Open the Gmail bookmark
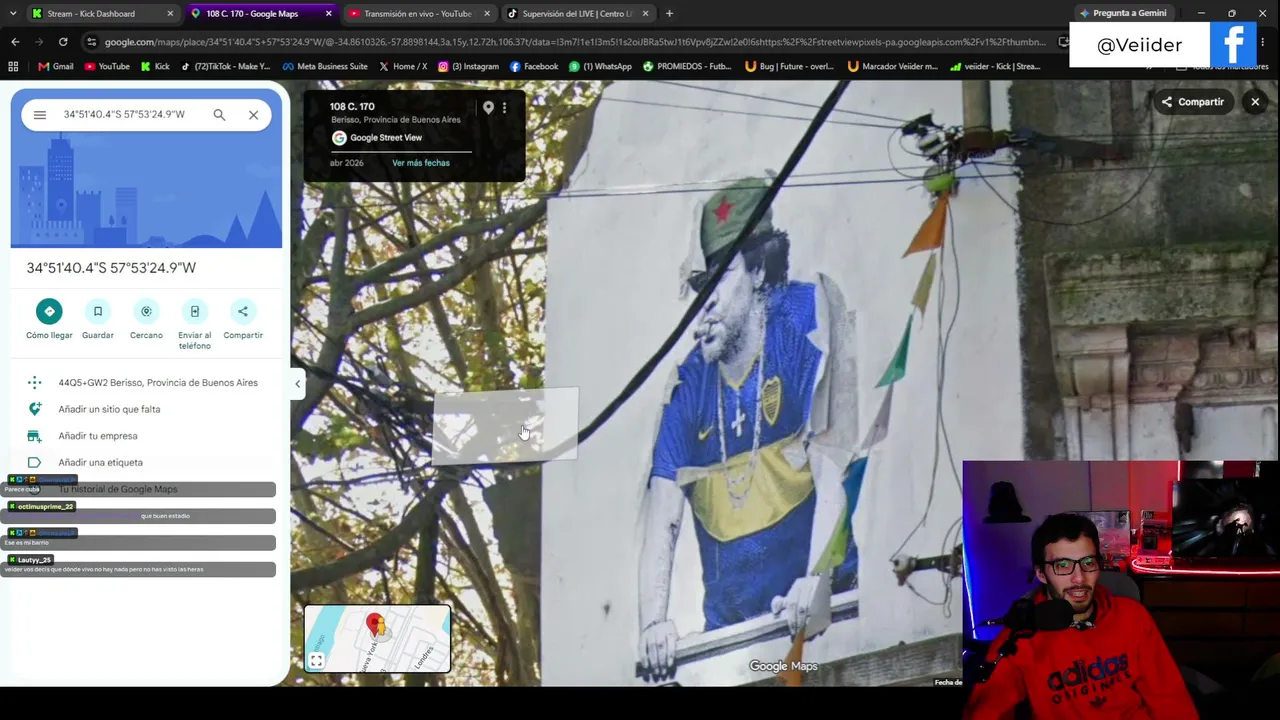The image size is (1280, 720). click(56, 67)
